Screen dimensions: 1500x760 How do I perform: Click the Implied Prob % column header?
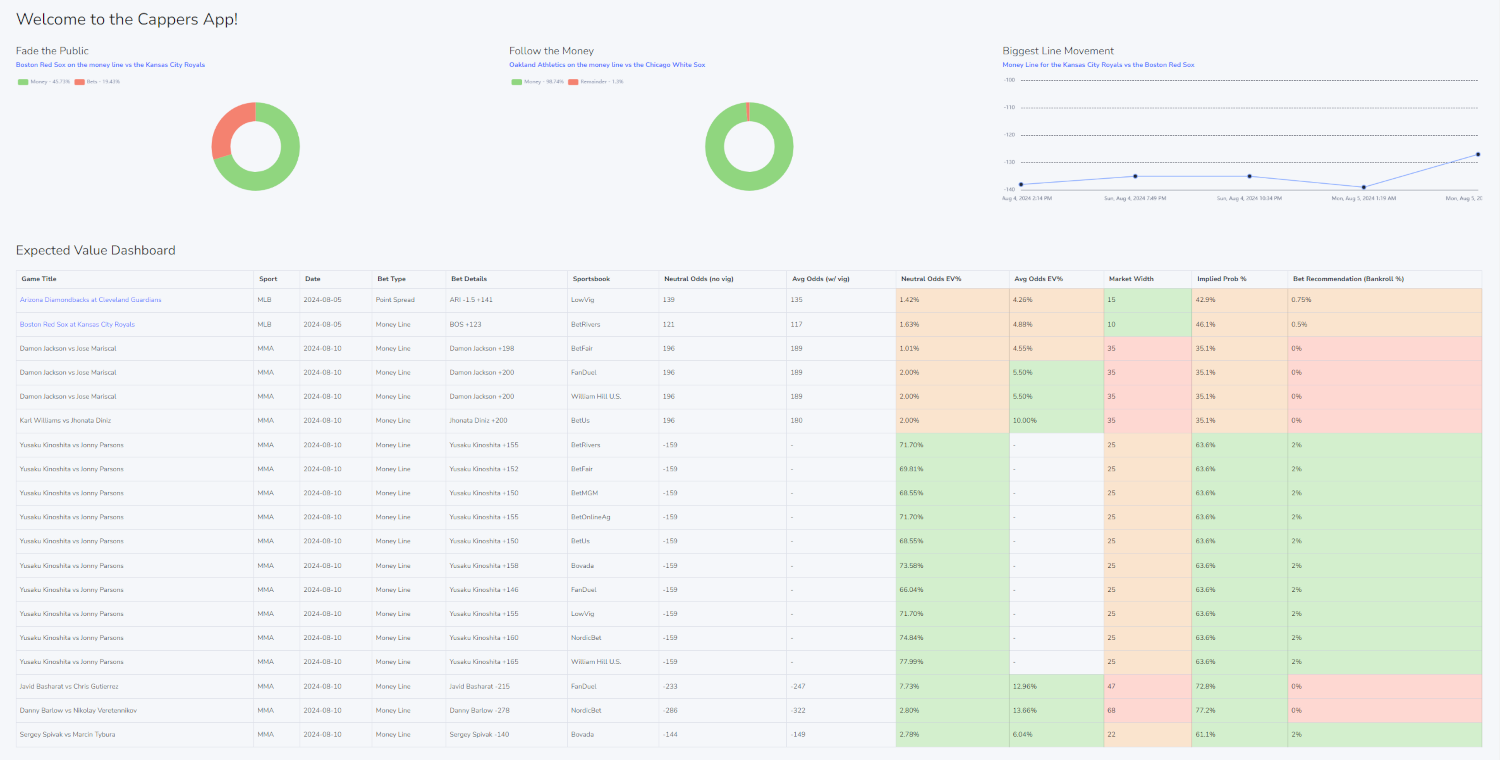1239,279
